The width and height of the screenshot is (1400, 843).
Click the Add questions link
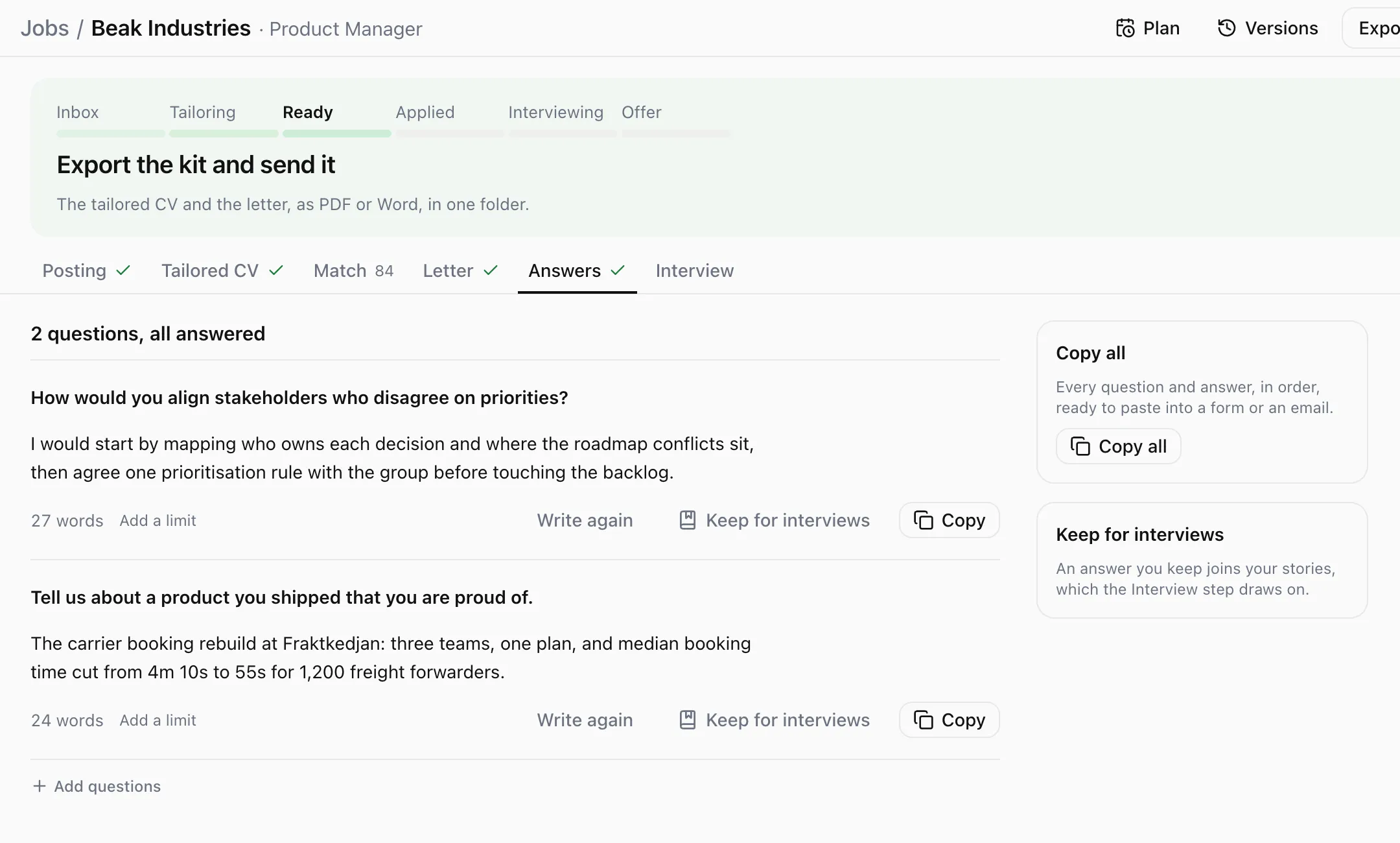(x=97, y=787)
